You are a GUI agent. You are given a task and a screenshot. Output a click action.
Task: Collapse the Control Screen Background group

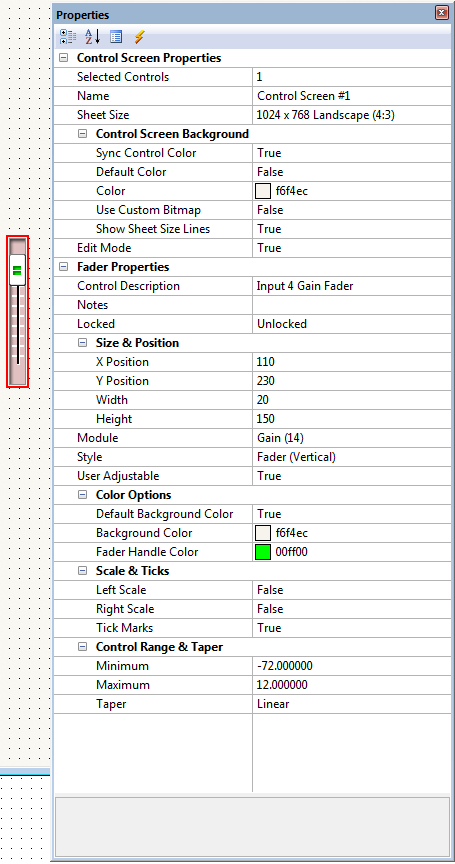point(83,134)
